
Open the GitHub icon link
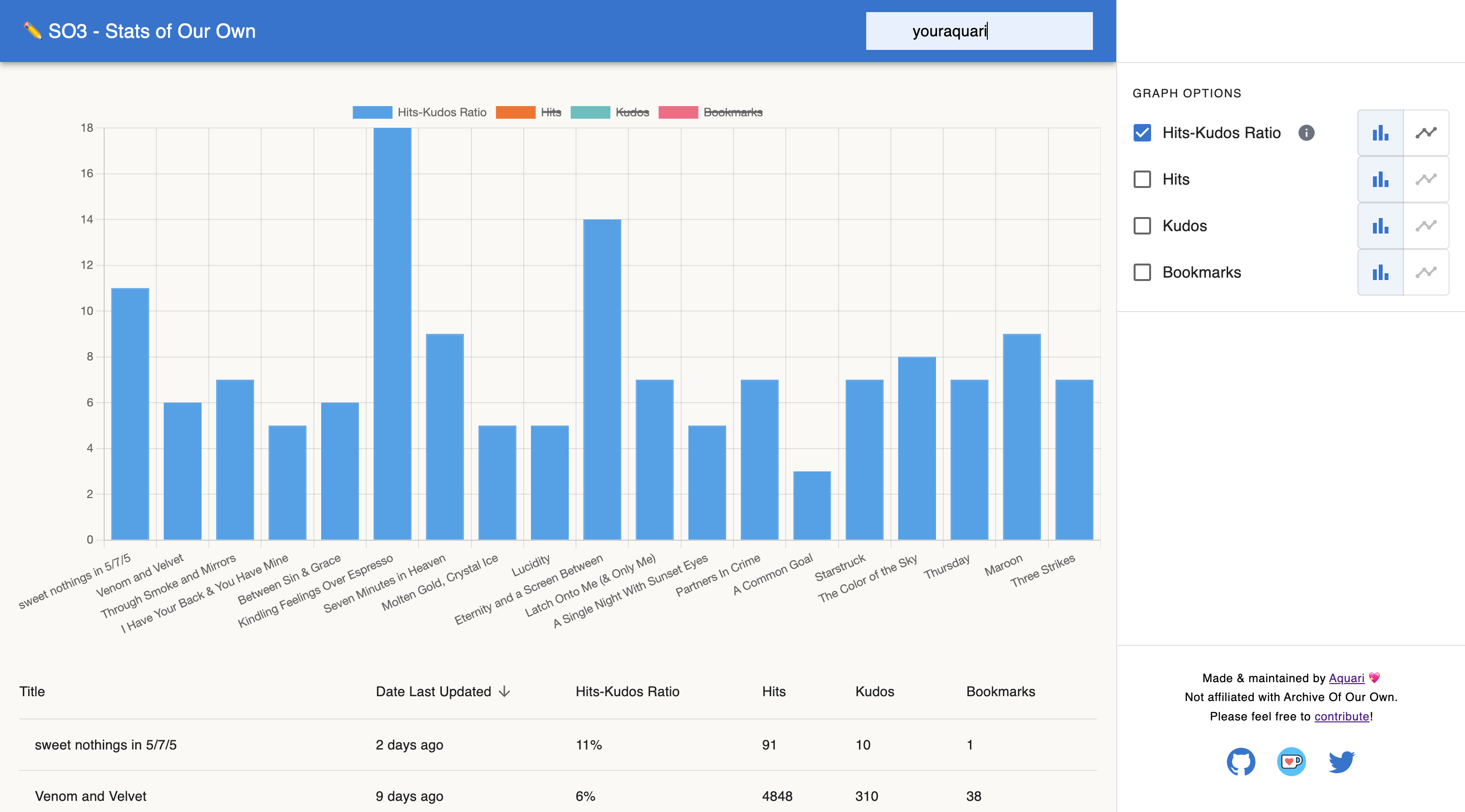coord(1240,762)
